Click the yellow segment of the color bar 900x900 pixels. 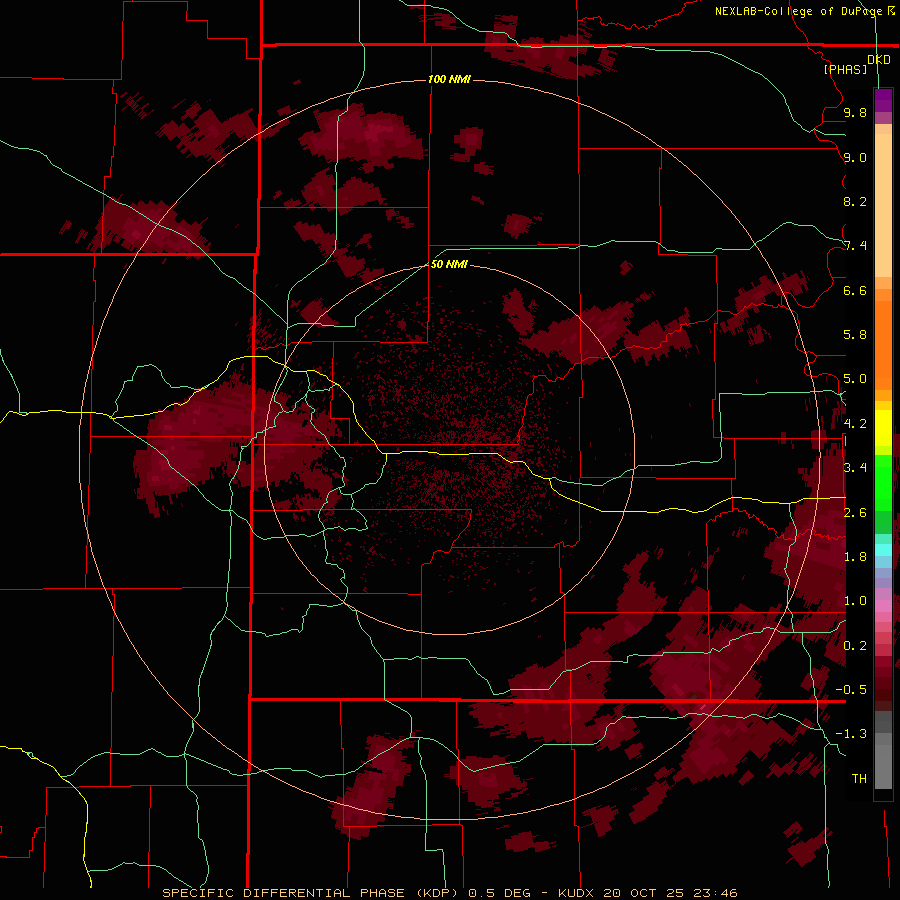coord(883,428)
